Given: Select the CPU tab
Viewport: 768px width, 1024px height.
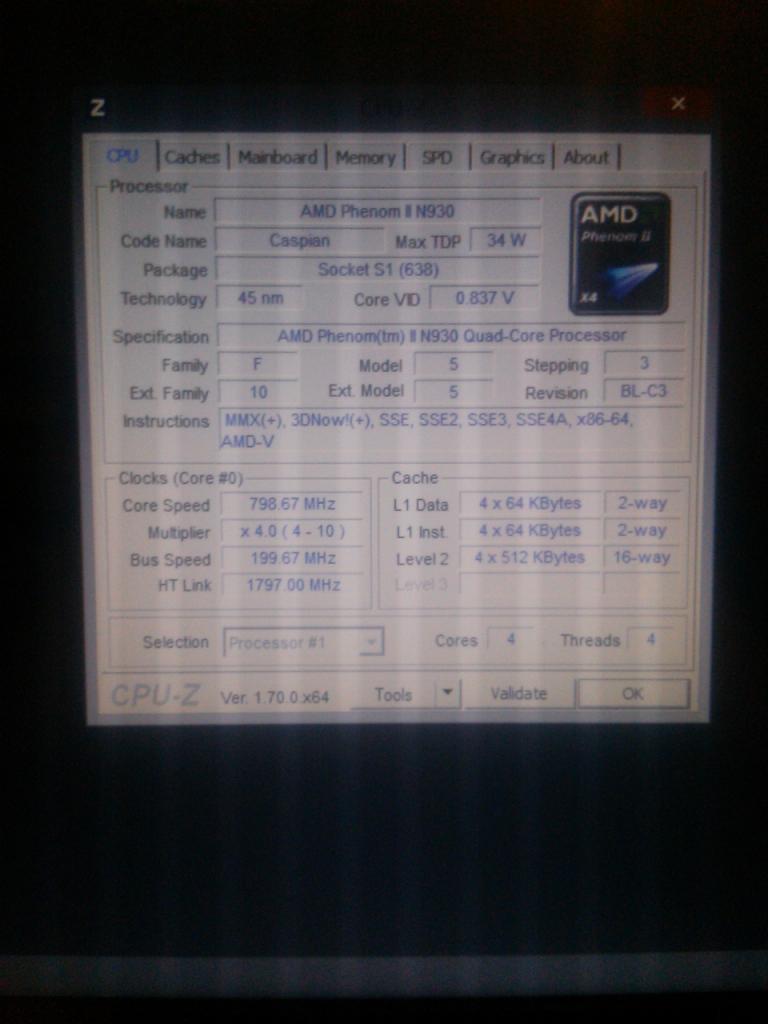Looking at the screenshot, I should pos(123,156).
